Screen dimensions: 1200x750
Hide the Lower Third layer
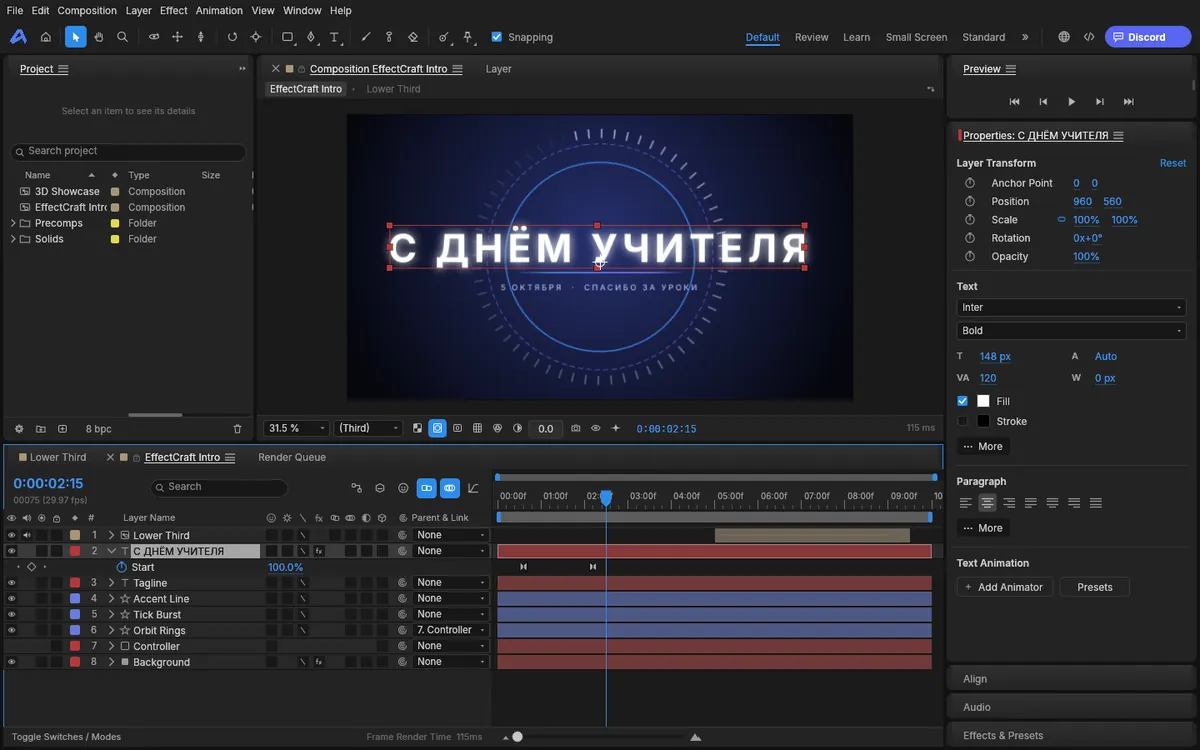coord(11,535)
